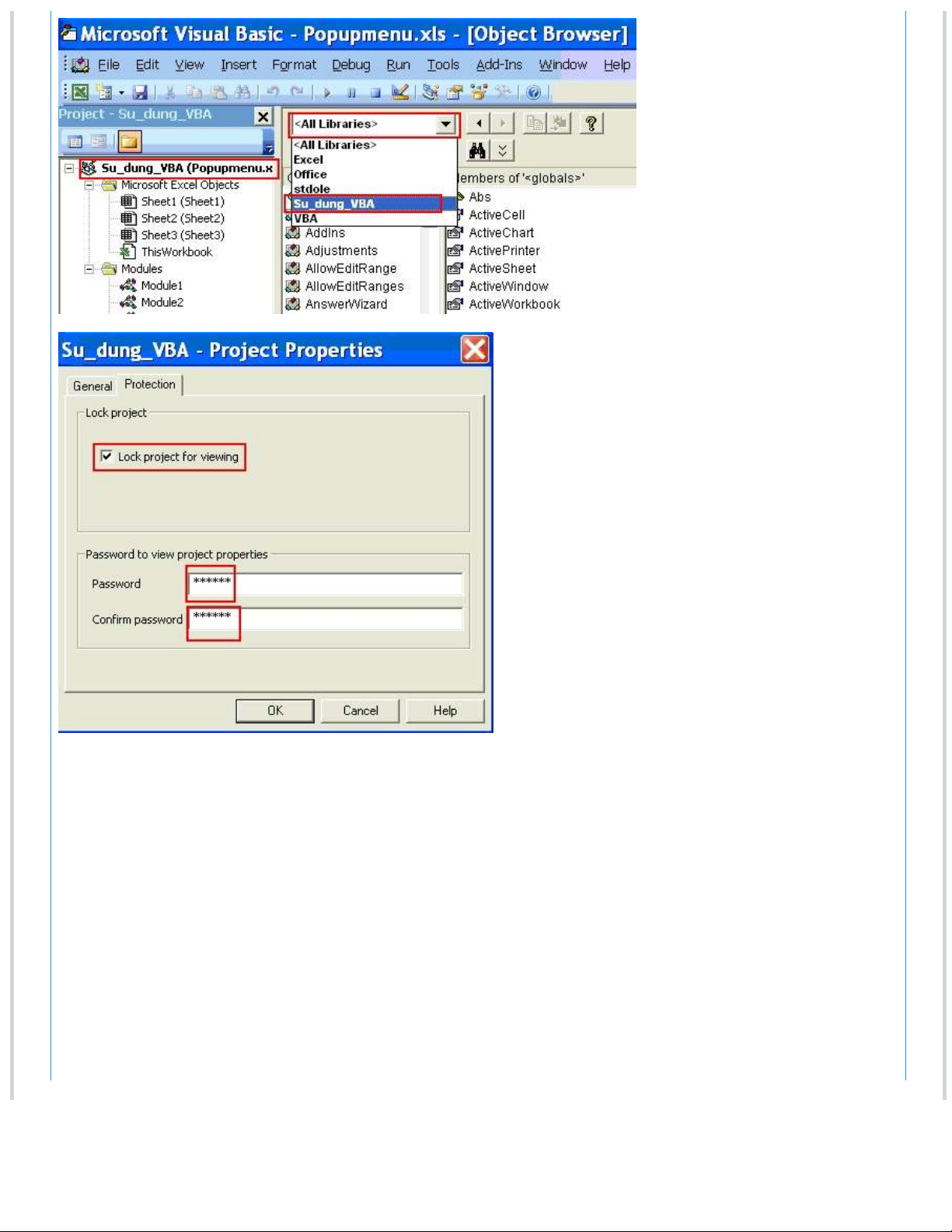Click the Run Sub play icon
The width and height of the screenshot is (952, 1232).
(327, 92)
